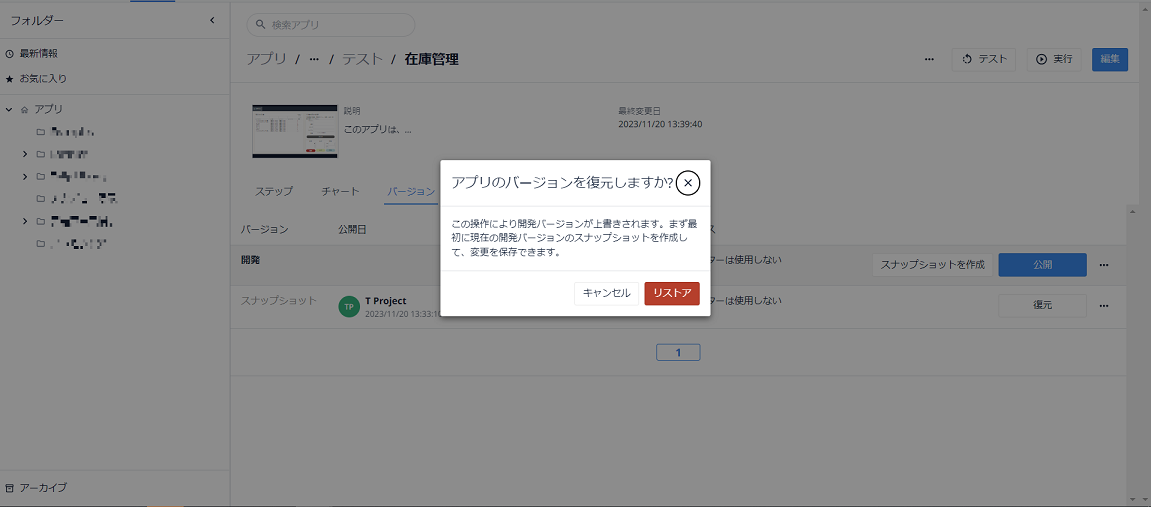Click the 最終変更日 date 2023/11/20 13:39:40
This screenshot has height=507, width=1151.
click(x=661, y=124)
